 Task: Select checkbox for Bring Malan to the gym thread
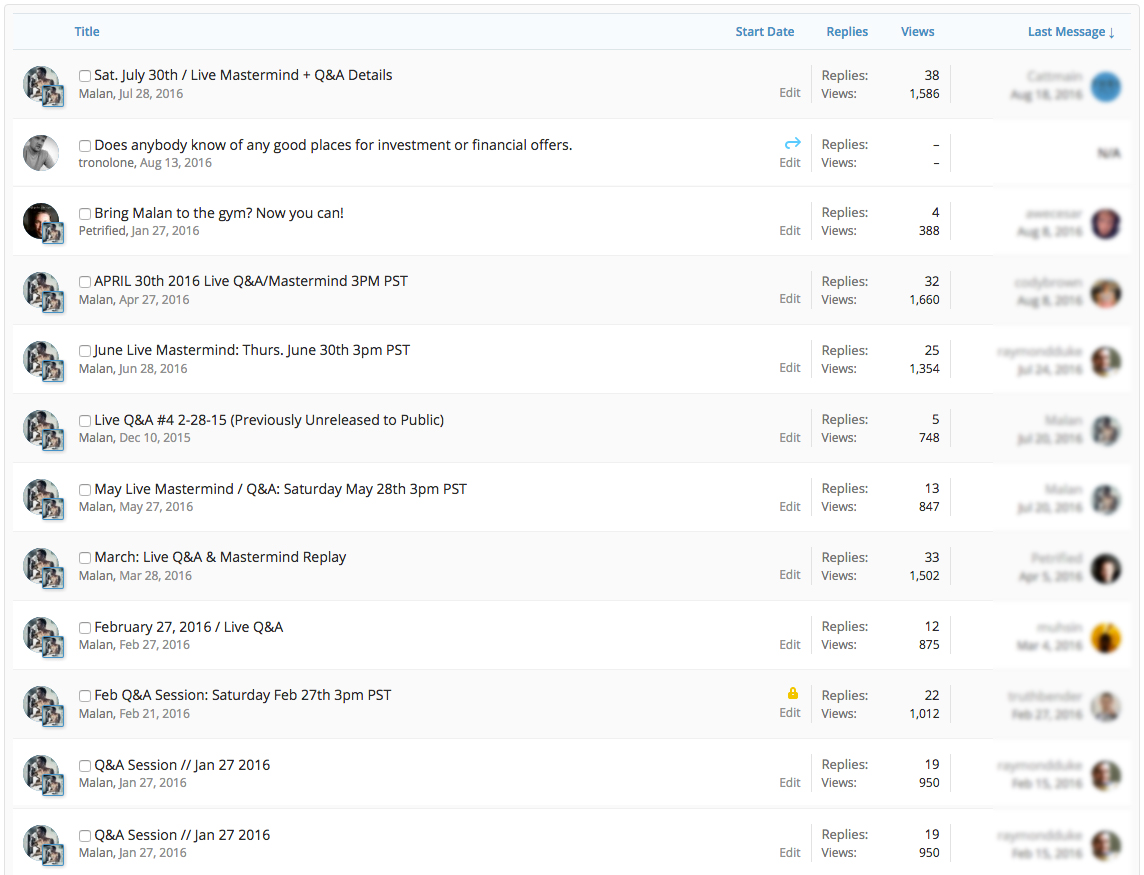click(85, 214)
